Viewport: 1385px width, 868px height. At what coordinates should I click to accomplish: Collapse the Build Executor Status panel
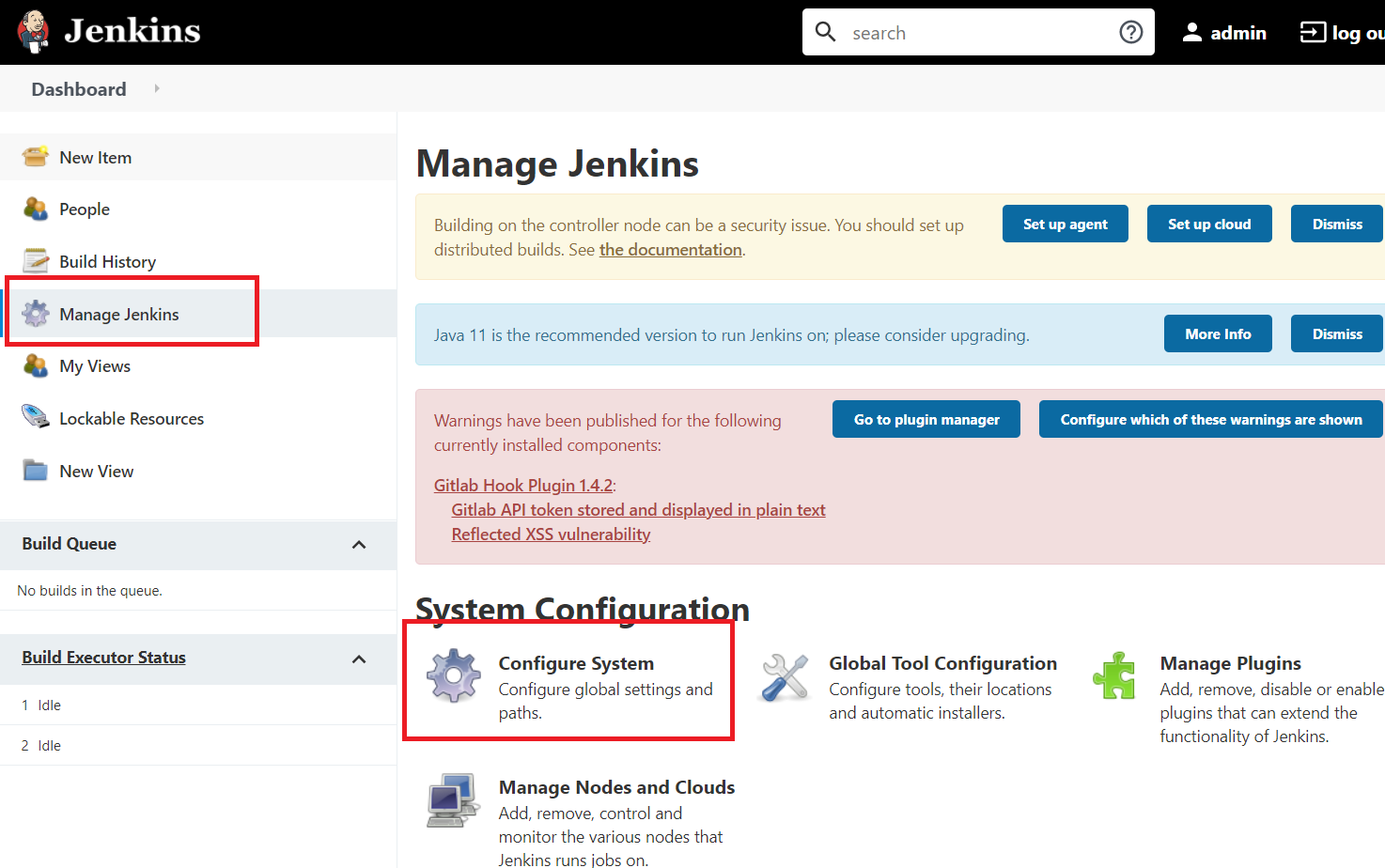pos(359,659)
